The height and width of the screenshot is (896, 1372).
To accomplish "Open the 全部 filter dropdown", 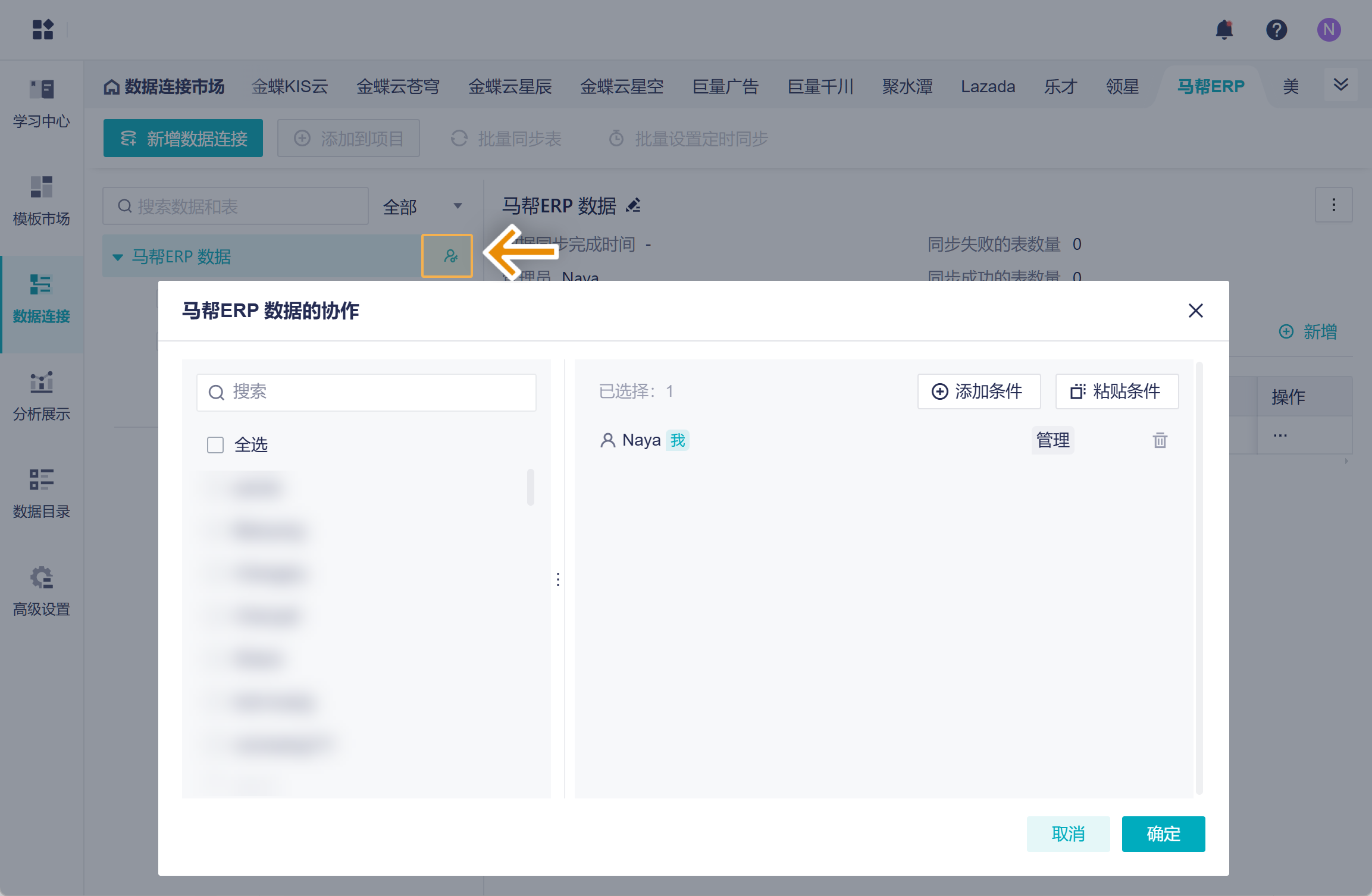I will [x=422, y=206].
